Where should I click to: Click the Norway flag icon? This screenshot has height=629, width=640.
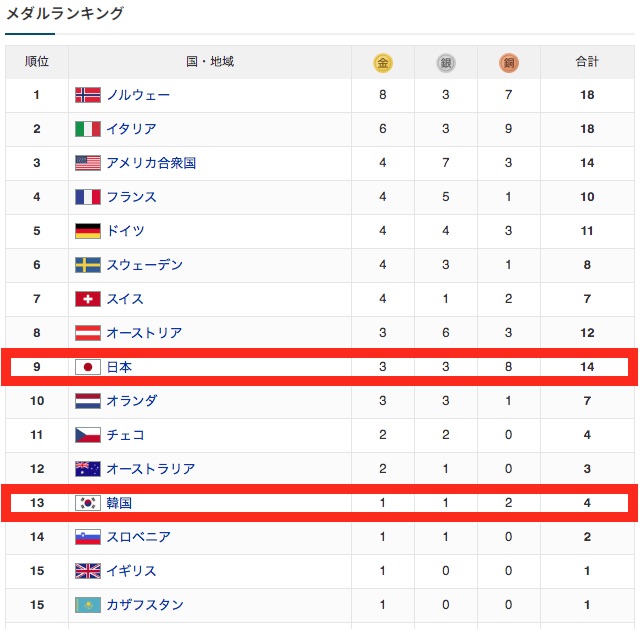point(88,95)
